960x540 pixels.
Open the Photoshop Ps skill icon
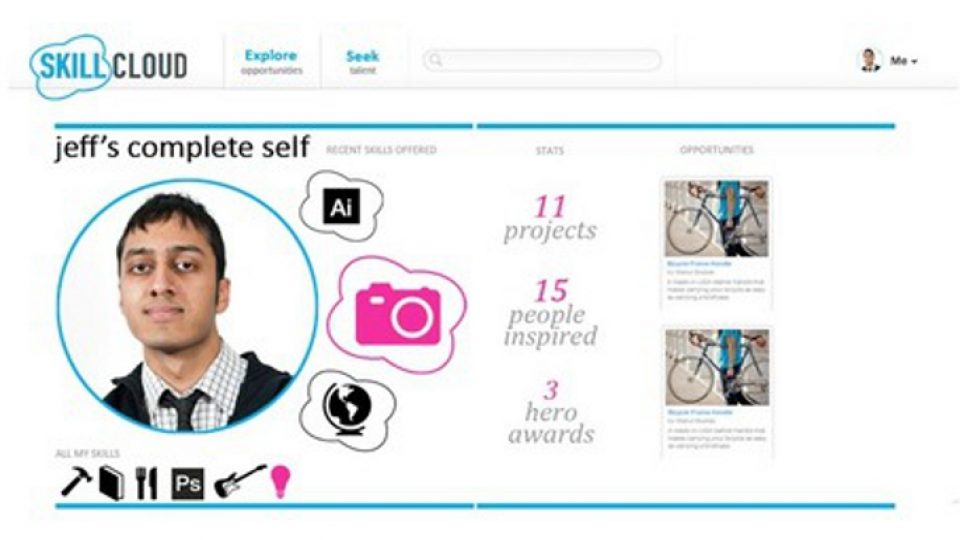click(187, 484)
